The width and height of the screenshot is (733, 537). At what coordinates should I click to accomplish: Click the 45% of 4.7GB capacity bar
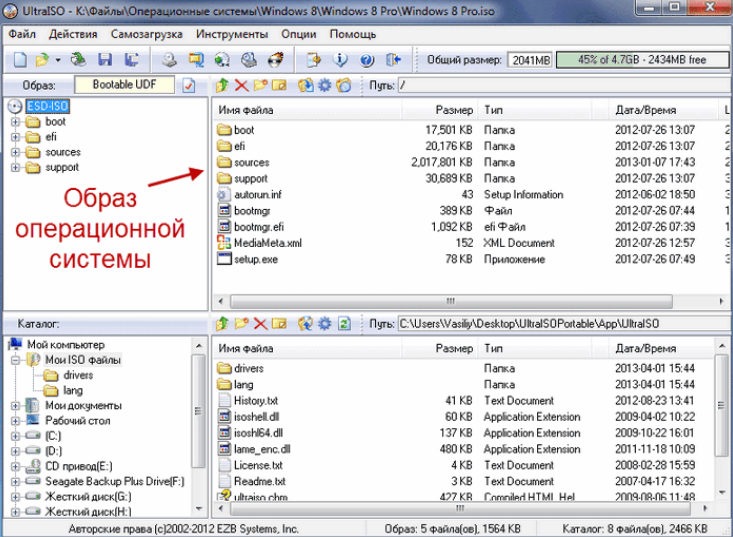tap(642, 60)
